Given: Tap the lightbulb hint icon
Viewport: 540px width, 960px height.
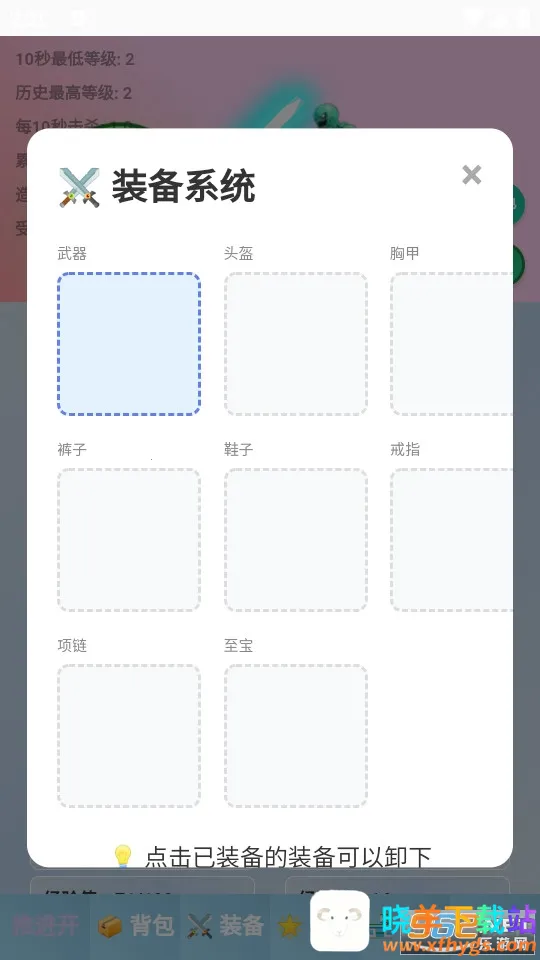Looking at the screenshot, I should pos(123,855).
